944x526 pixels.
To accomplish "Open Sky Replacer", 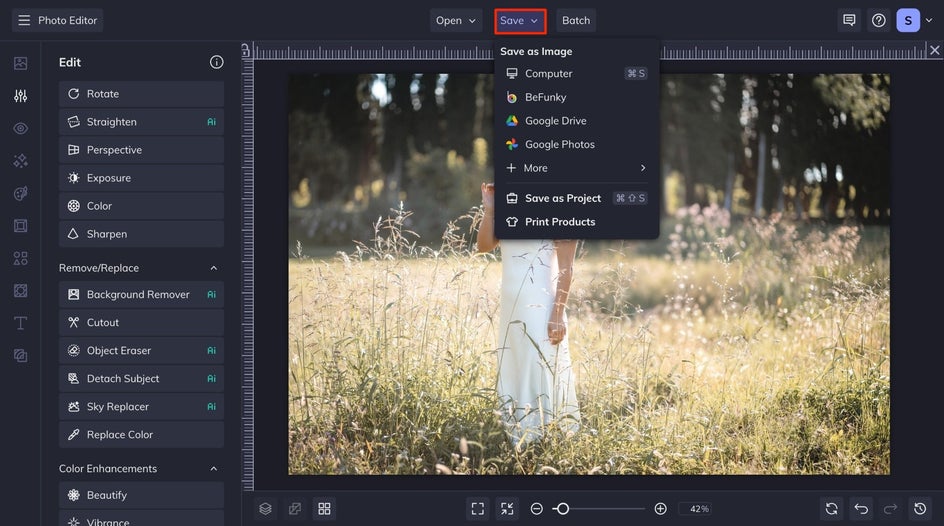I will point(141,407).
